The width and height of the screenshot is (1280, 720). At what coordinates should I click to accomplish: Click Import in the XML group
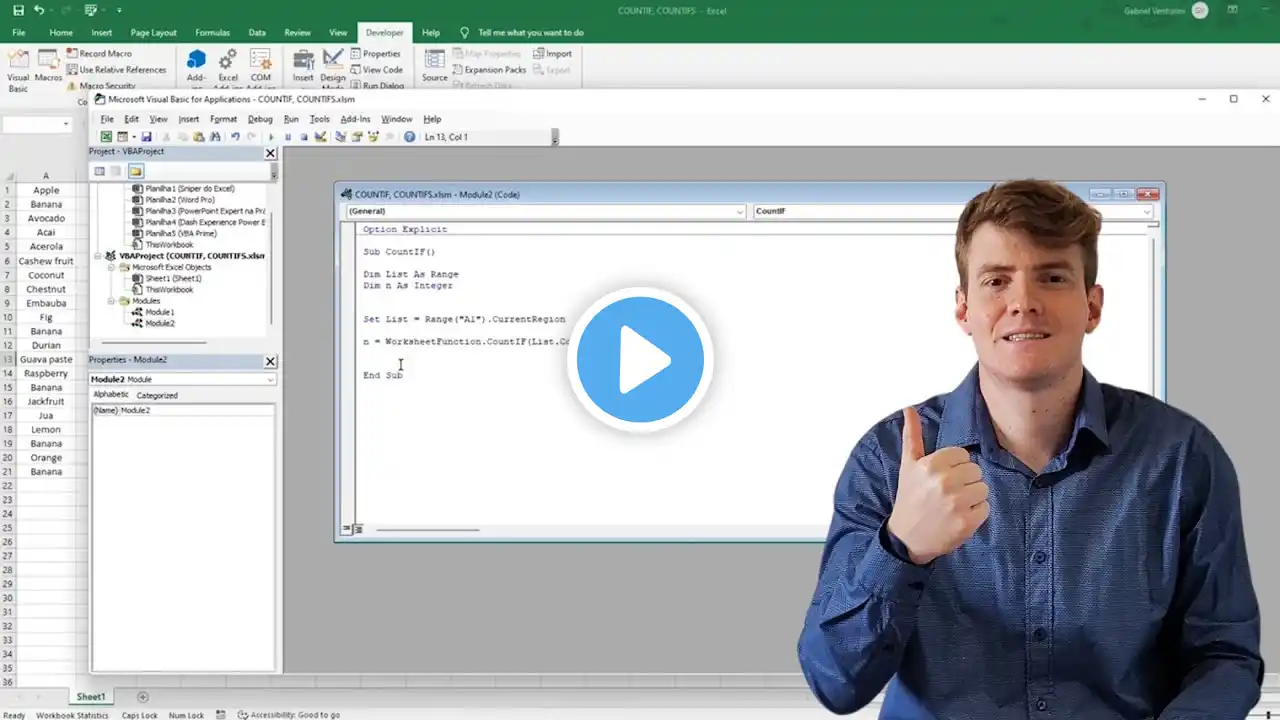552,54
